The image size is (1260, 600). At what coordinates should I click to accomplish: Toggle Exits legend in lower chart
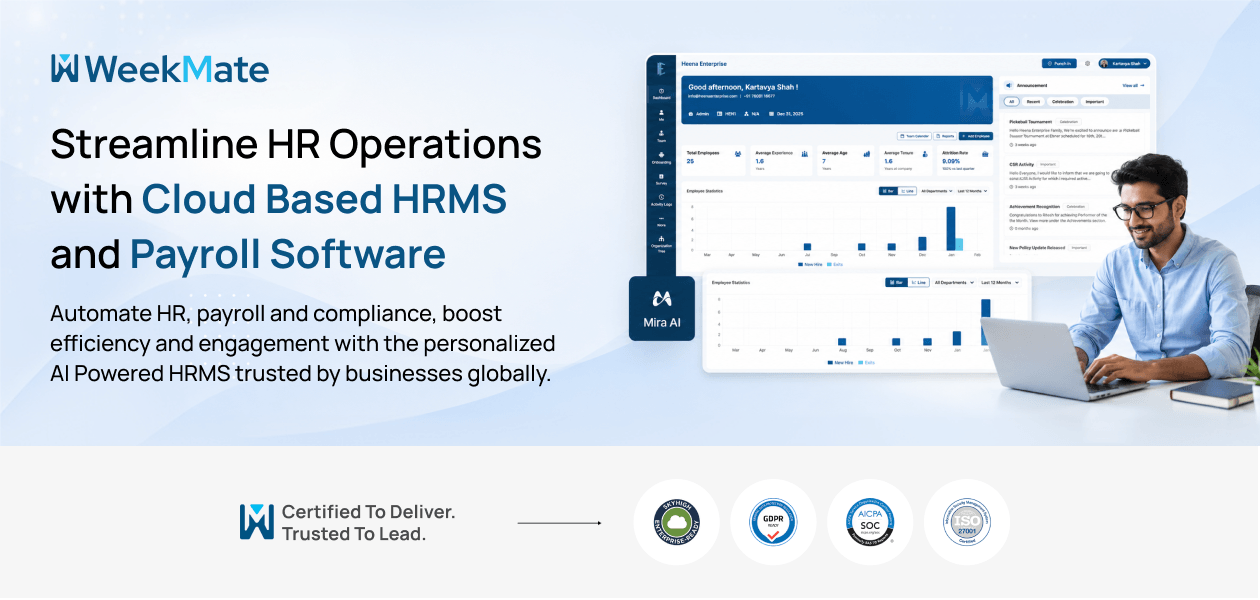(x=867, y=362)
